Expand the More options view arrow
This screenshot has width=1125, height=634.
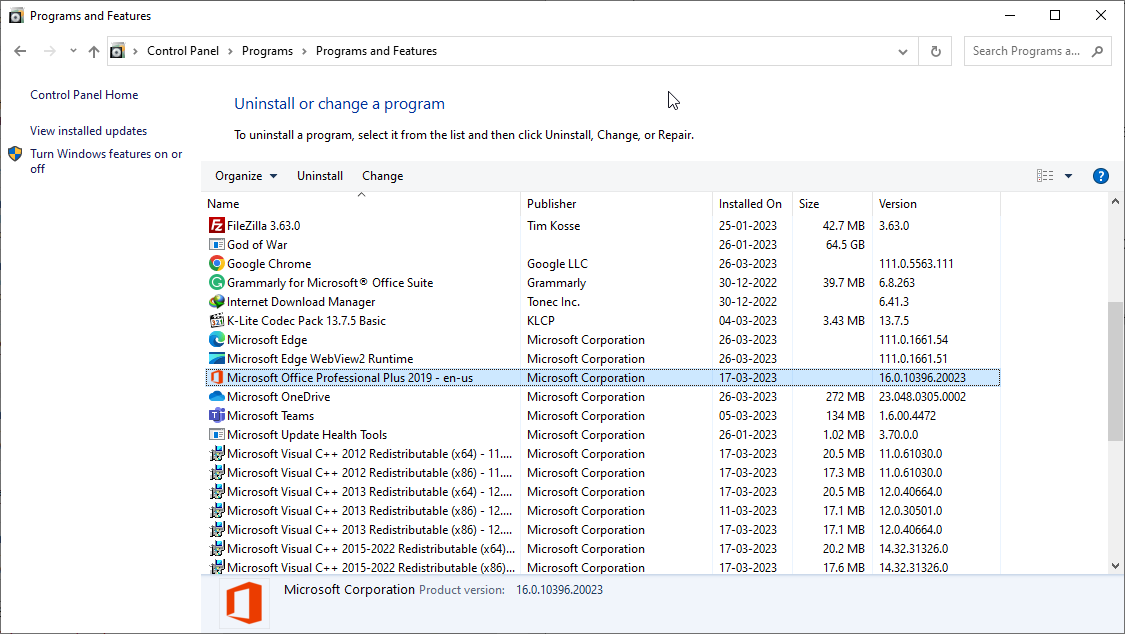click(x=1068, y=176)
